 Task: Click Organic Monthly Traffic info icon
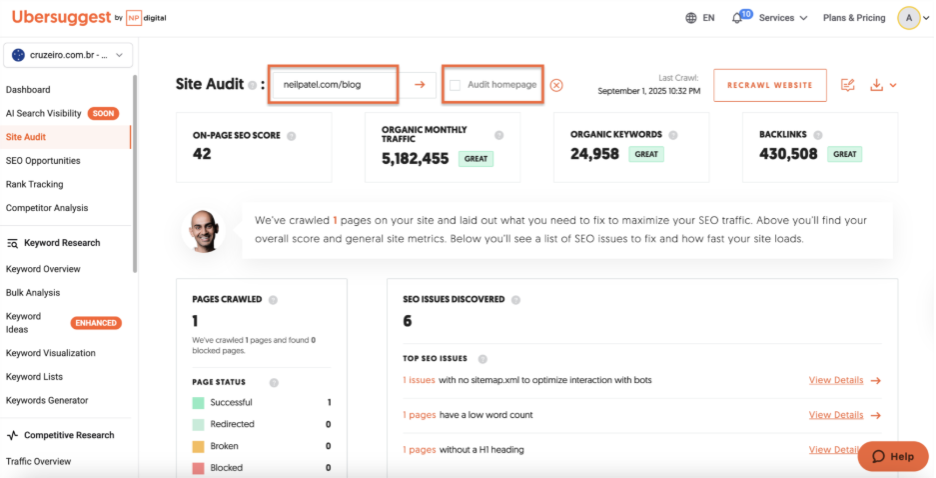click(499, 135)
